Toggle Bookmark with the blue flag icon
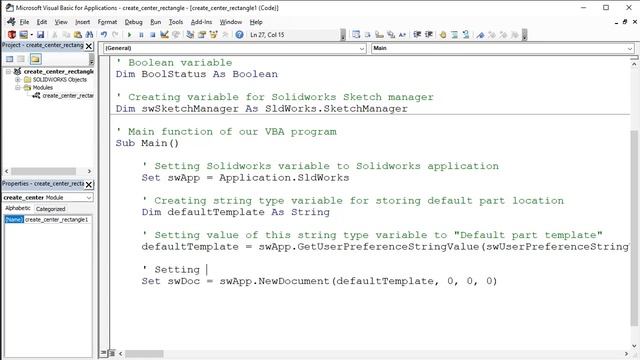640x360 pixels. (480, 35)
